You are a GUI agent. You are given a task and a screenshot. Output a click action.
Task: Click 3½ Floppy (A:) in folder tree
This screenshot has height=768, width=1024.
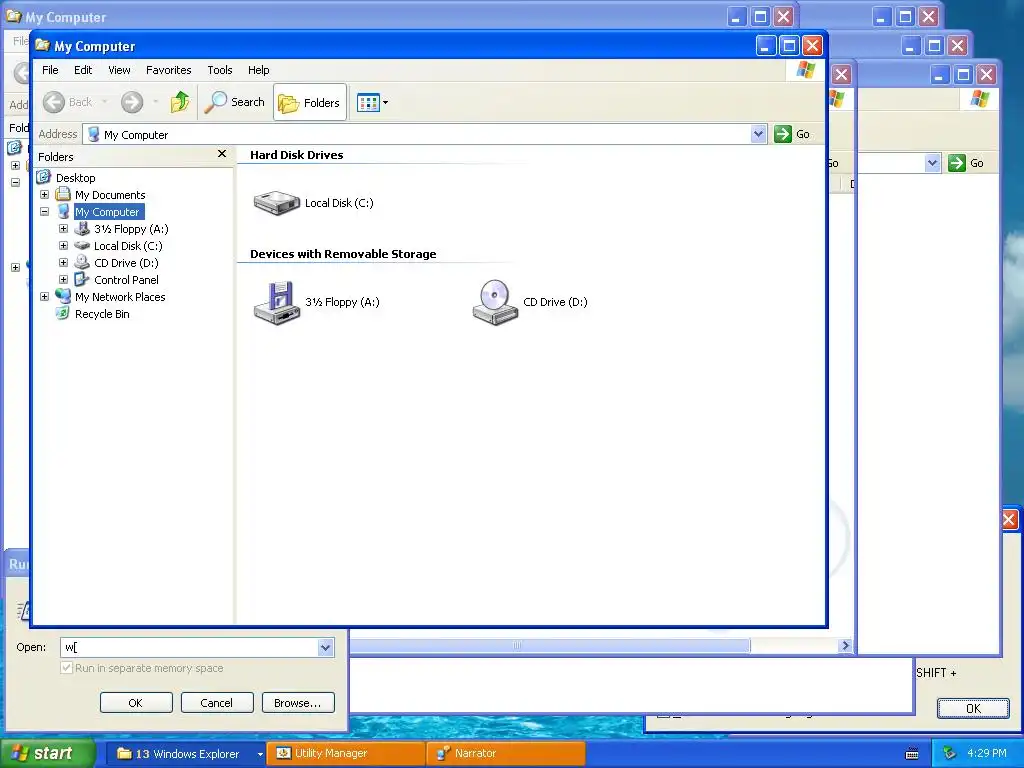click(x=131, y=229)
